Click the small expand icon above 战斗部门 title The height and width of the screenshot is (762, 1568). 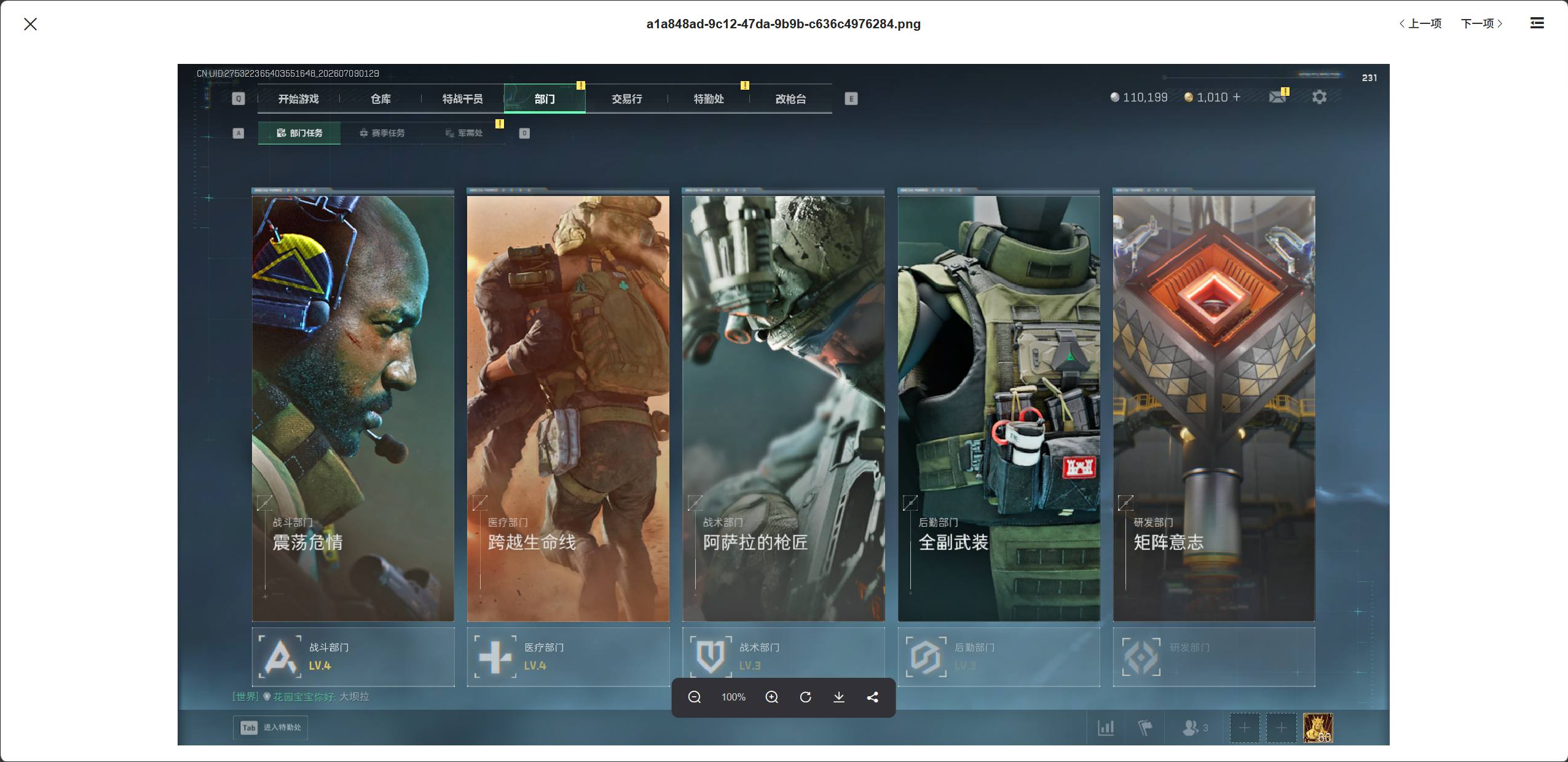(264, 503)
